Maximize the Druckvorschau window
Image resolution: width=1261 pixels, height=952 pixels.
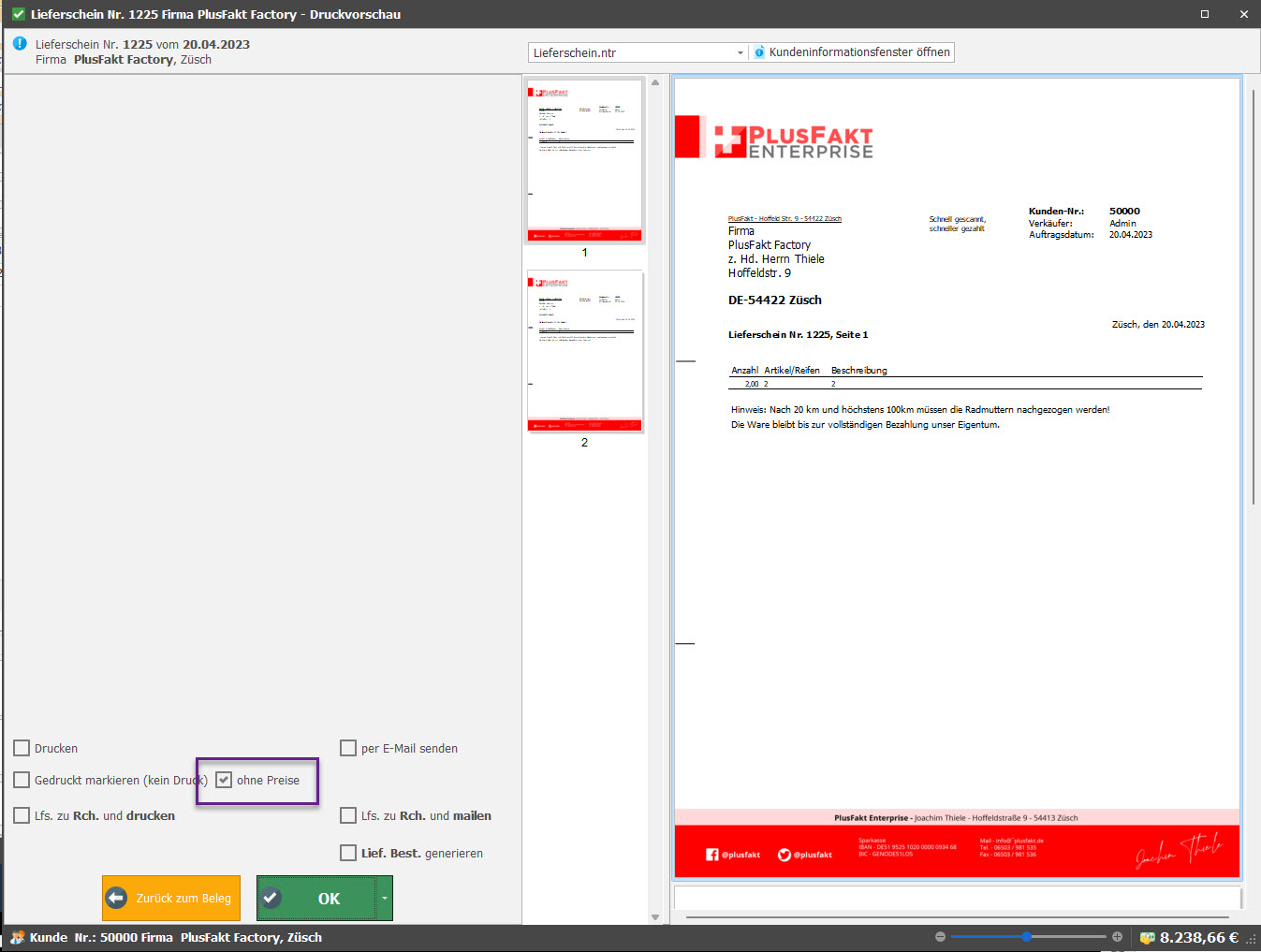[x=1205, y=14]
